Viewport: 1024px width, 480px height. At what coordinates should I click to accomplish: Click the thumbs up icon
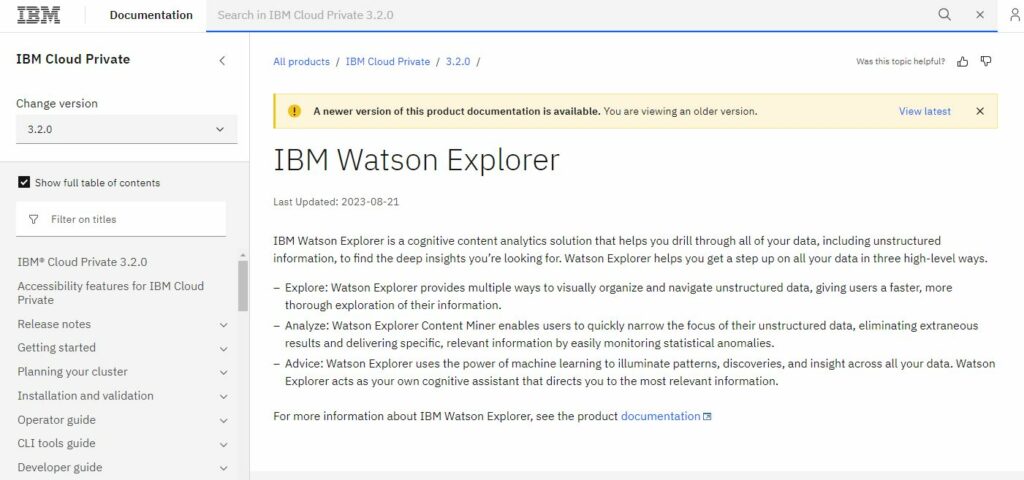(x=963, y=61)
